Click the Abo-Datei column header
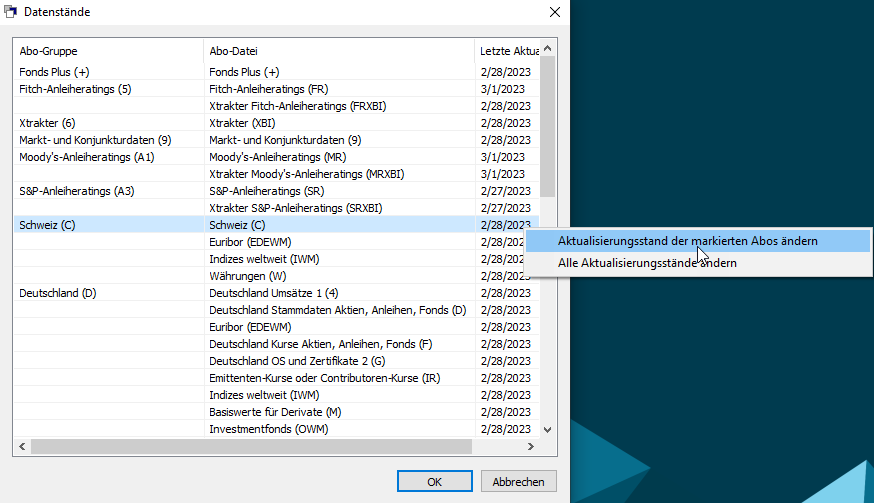874x503 pixels. click(x=338, y=51)
